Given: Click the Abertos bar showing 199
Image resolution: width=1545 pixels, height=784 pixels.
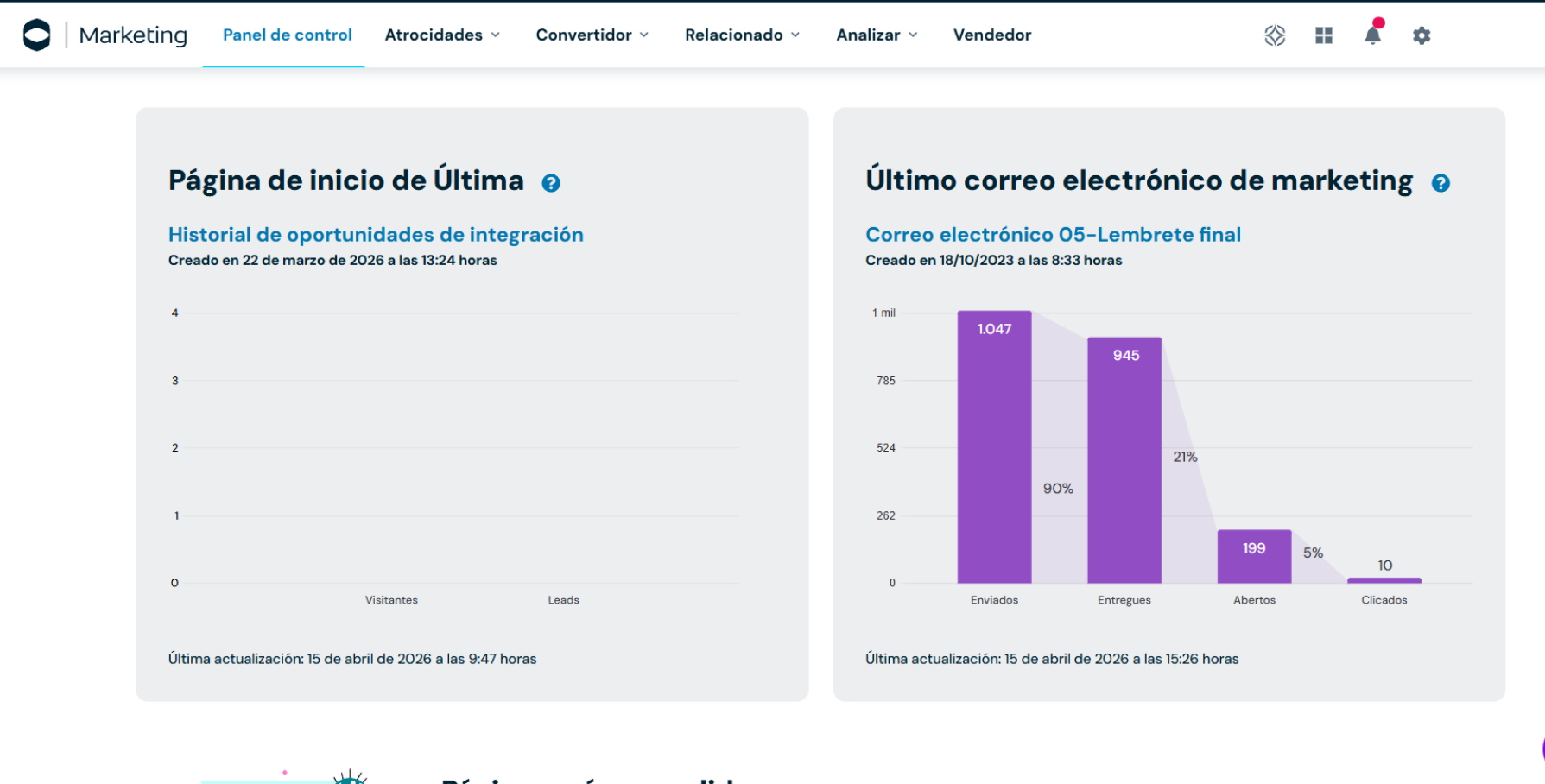Looking at the screenshot, I should pos(1254,557).
